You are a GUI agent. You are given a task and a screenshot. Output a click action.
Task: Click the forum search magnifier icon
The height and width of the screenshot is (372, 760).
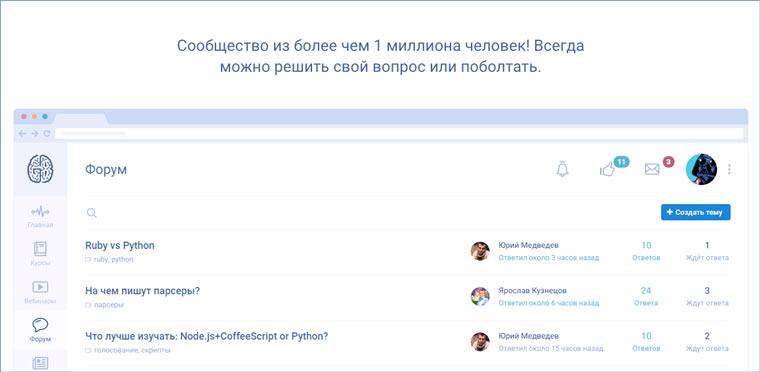click(92, 212)
